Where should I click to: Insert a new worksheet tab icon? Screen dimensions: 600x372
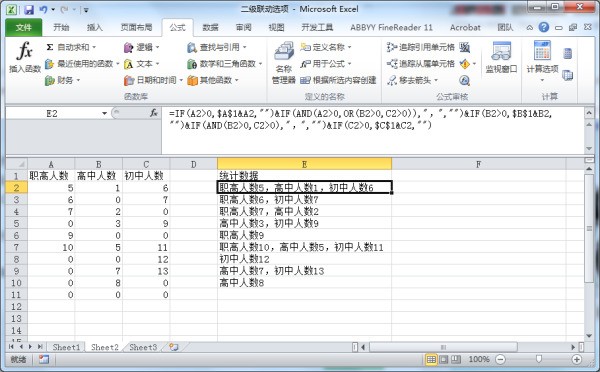(174, 347)
